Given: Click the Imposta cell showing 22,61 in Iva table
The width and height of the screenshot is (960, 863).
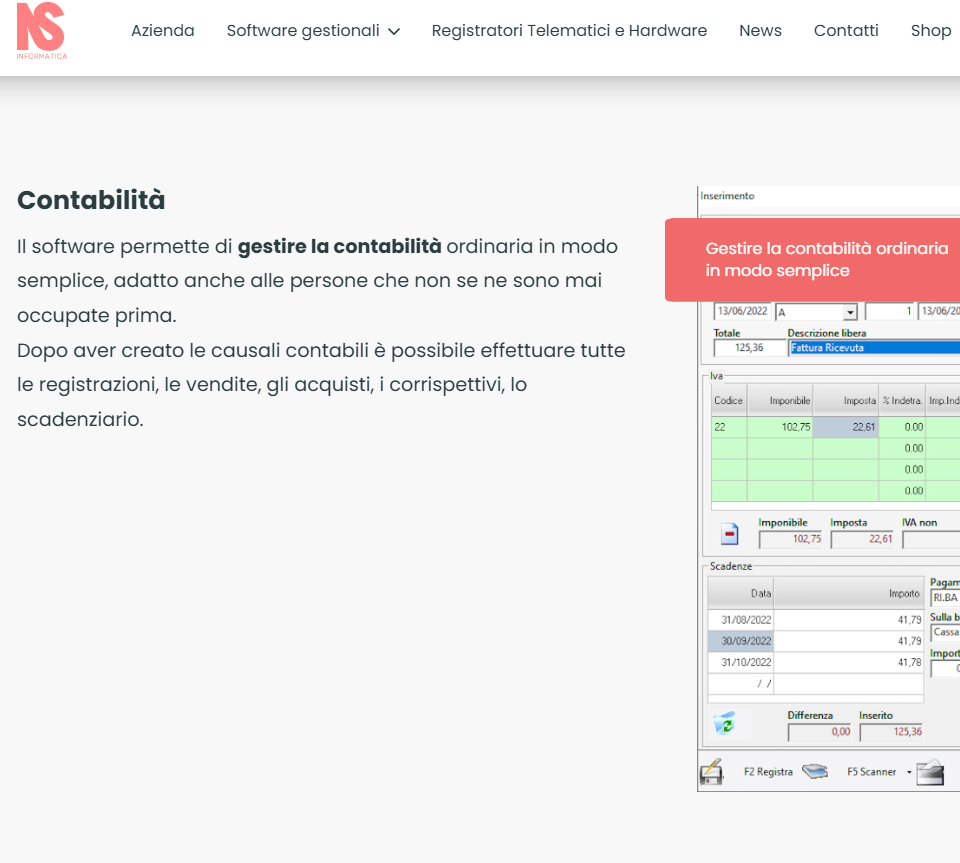Looking at the screenshot, I should coord(846,427).
